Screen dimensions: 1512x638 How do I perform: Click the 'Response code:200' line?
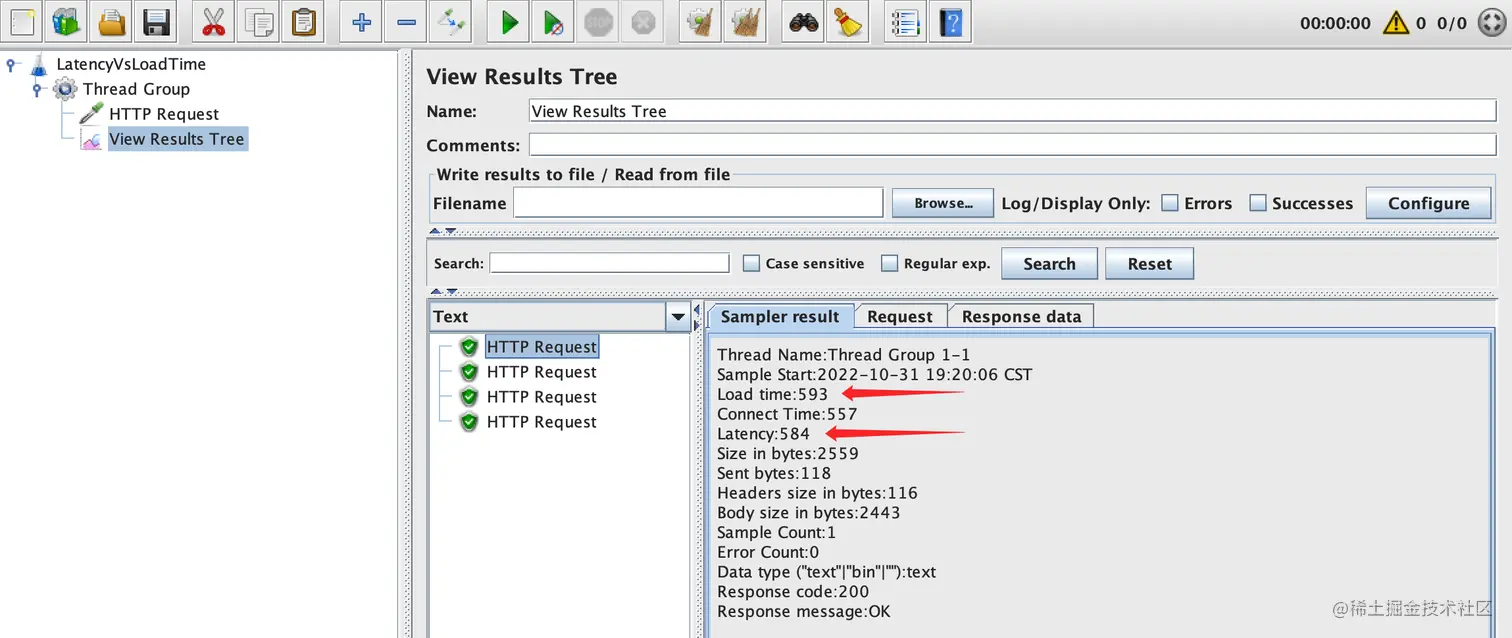point(793,592)
